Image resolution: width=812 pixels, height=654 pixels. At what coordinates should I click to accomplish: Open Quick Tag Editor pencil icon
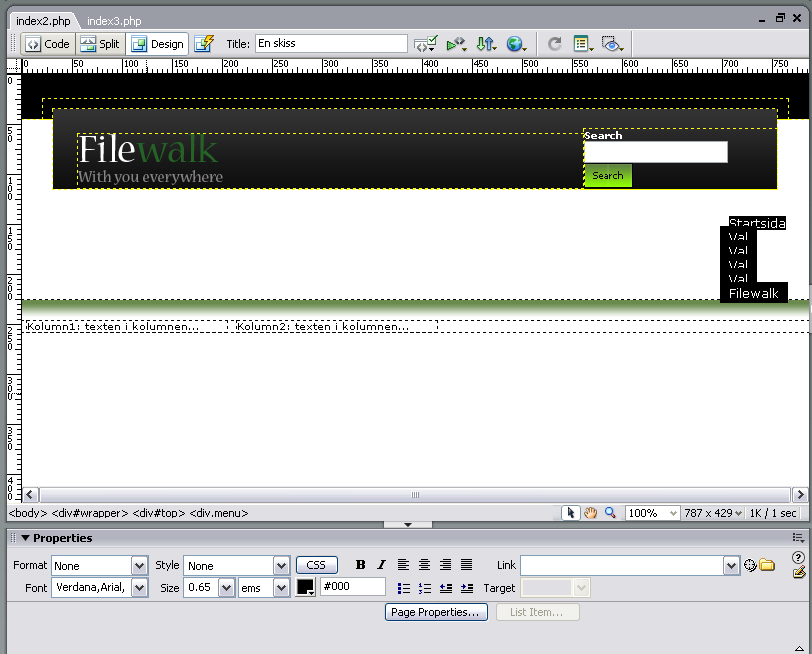[799, 572]
